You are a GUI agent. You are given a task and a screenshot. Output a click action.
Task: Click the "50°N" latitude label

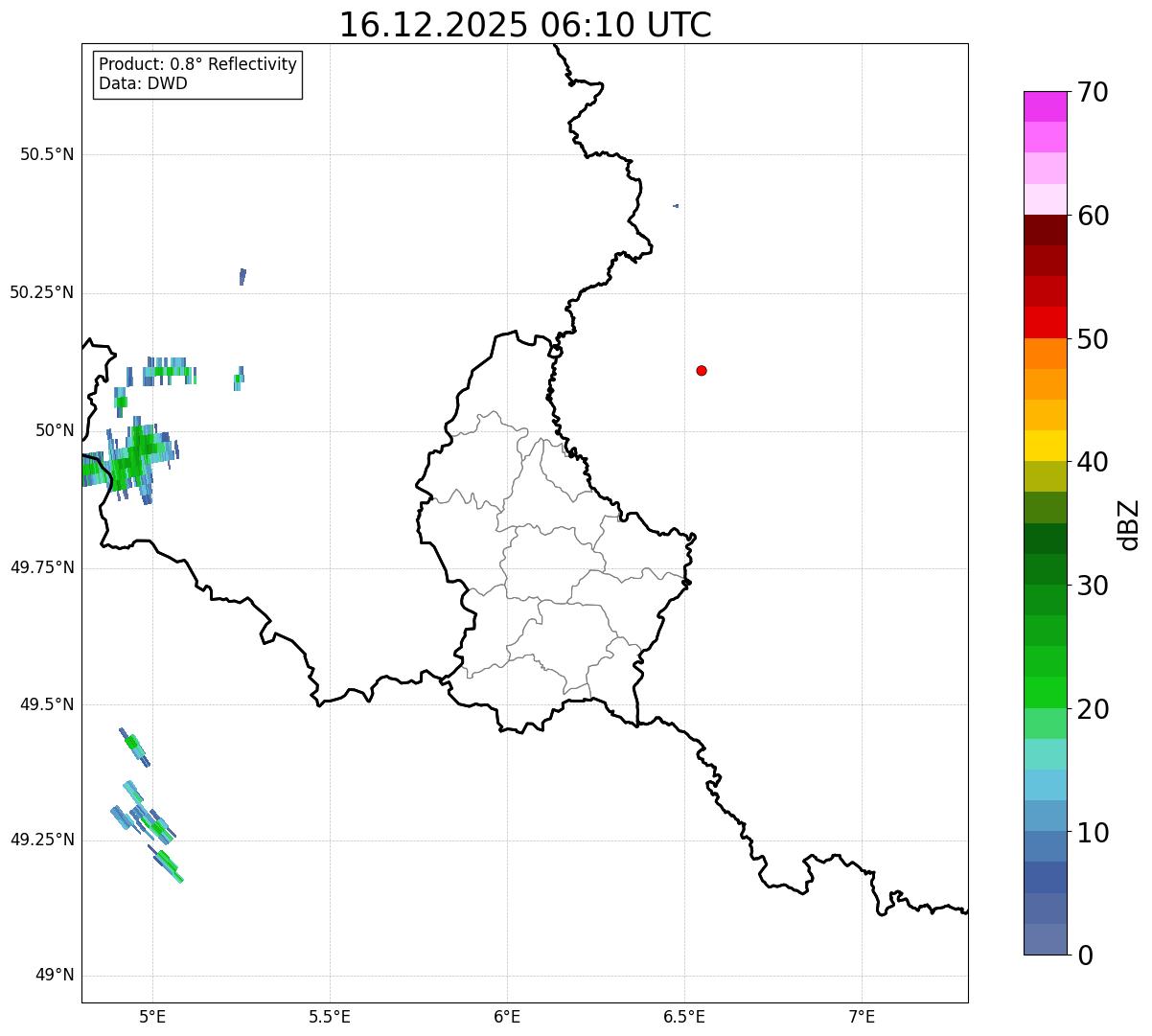[56, 430]
